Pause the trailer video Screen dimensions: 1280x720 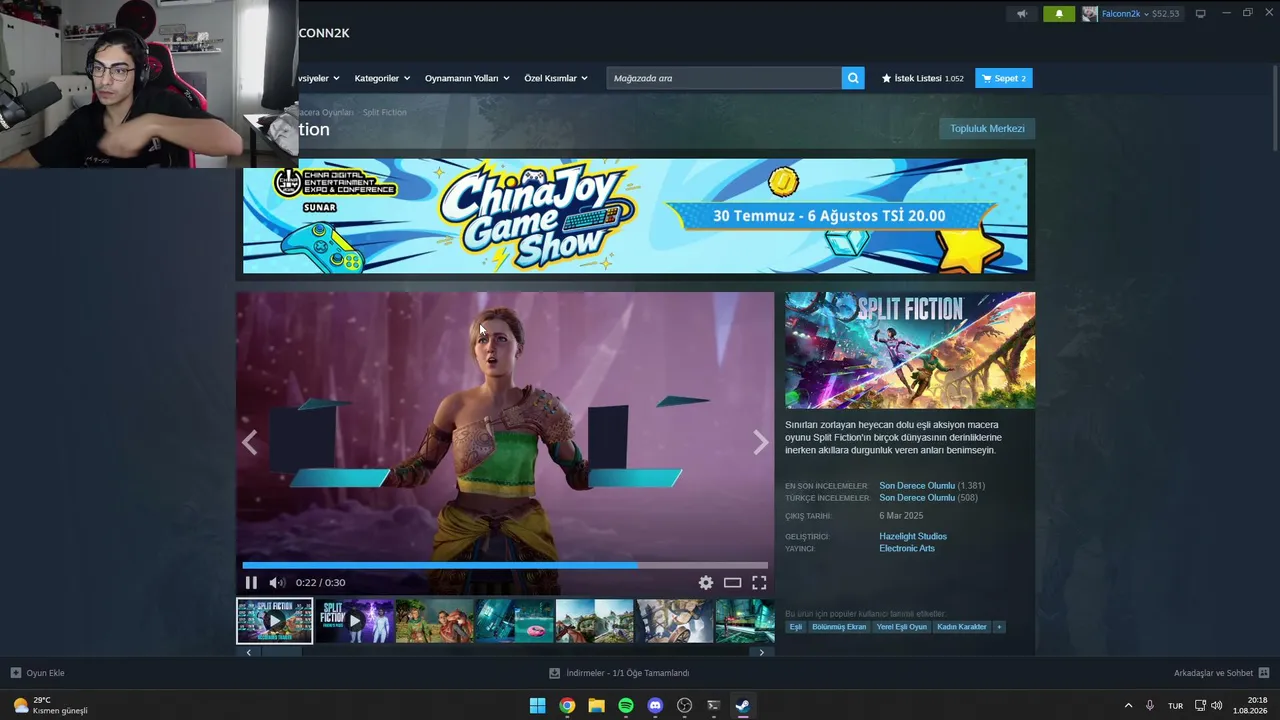(x=251, y=583)
